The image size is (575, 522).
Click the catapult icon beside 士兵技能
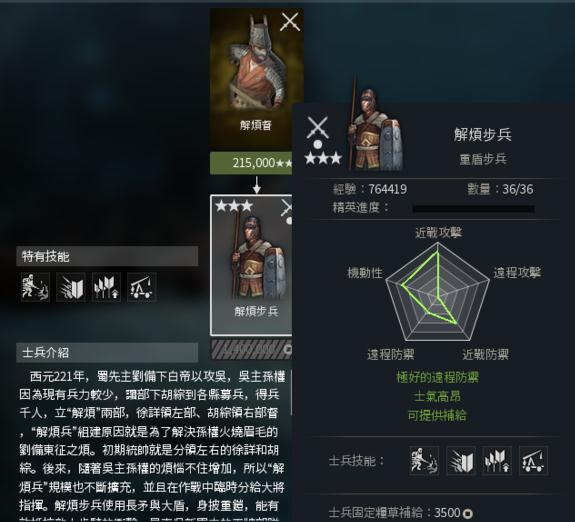[533, 461]
